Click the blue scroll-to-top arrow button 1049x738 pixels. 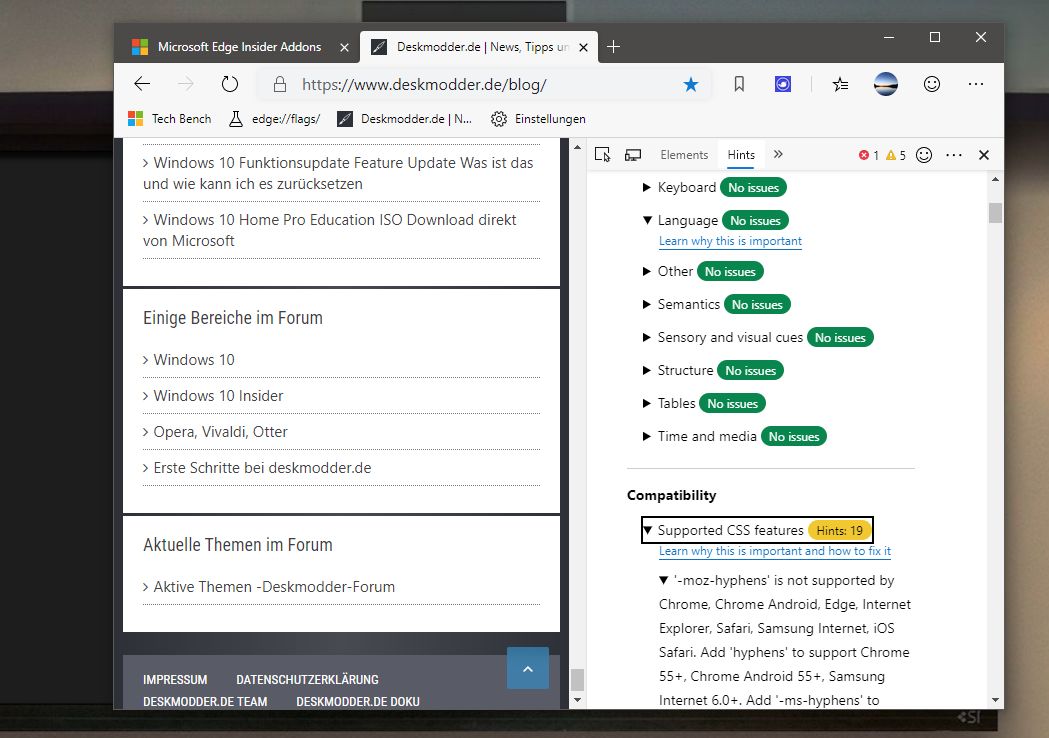pos(528,668)
